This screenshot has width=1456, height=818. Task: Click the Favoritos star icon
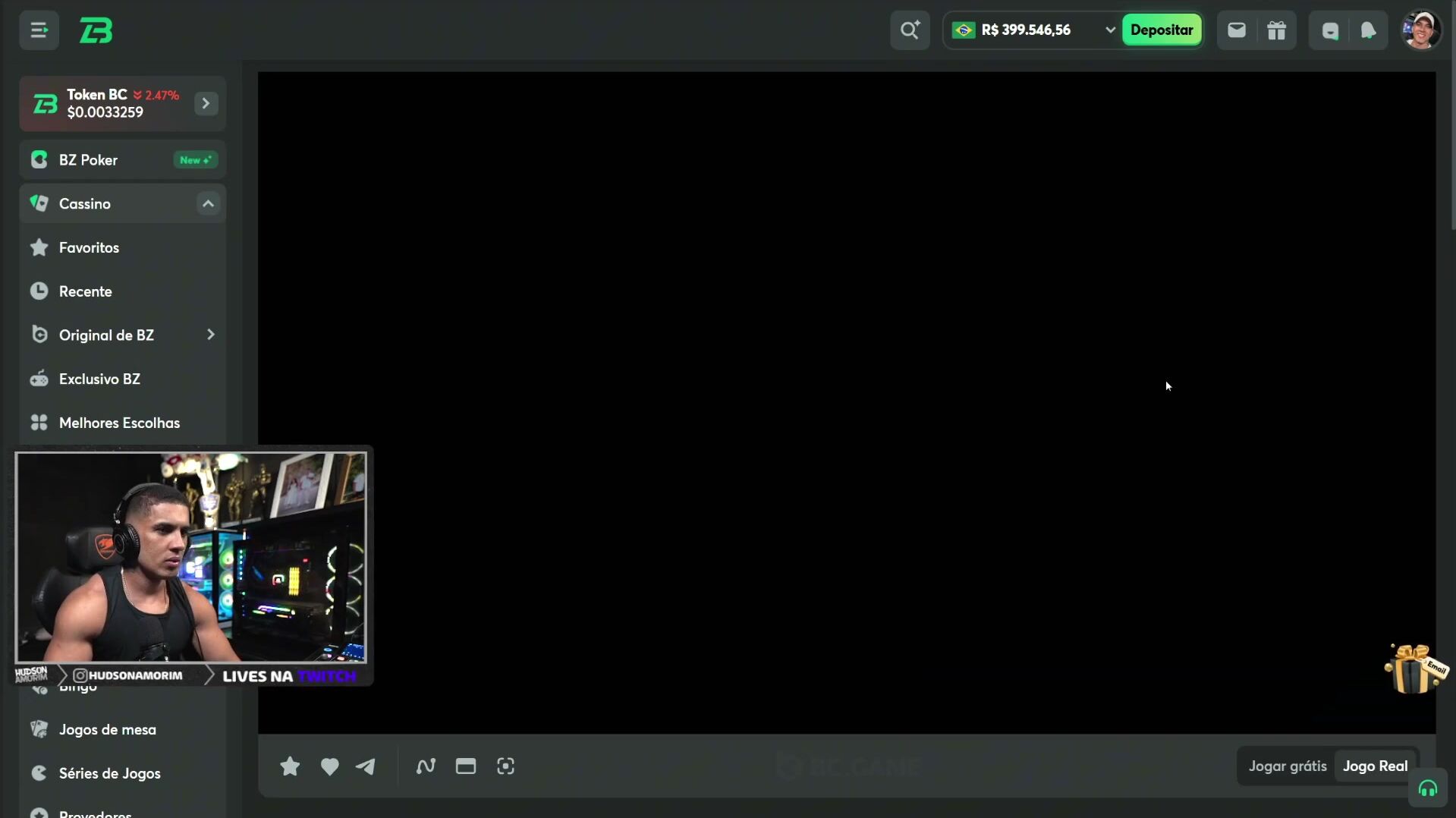pyautogui.click(x=39, y=247)
